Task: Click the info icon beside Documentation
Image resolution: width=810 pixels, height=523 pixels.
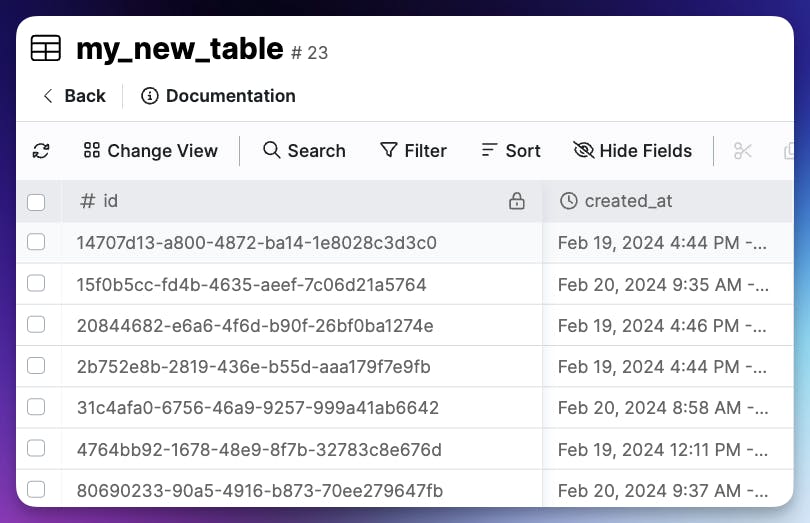Action: point(150,96)
